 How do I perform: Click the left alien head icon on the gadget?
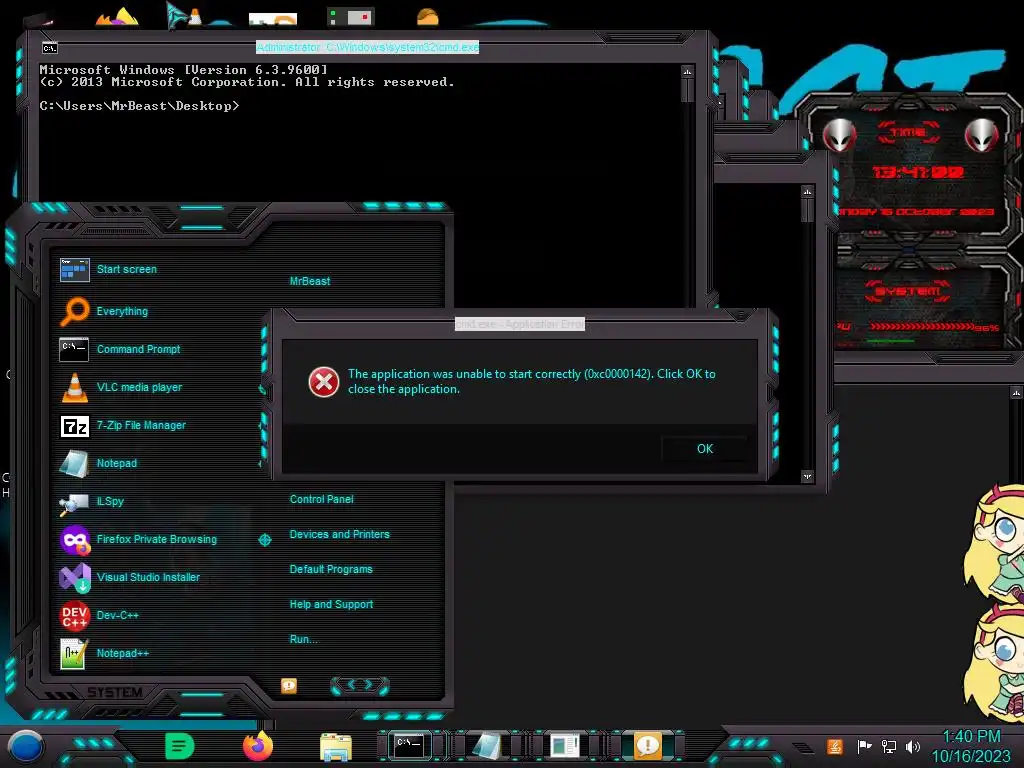click(x=838, y=135)
